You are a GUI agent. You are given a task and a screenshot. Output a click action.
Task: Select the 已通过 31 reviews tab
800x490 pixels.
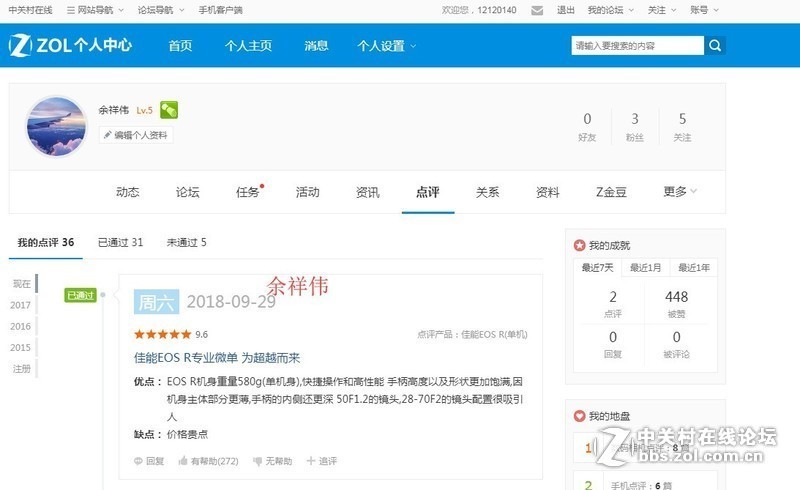[120, 242]
